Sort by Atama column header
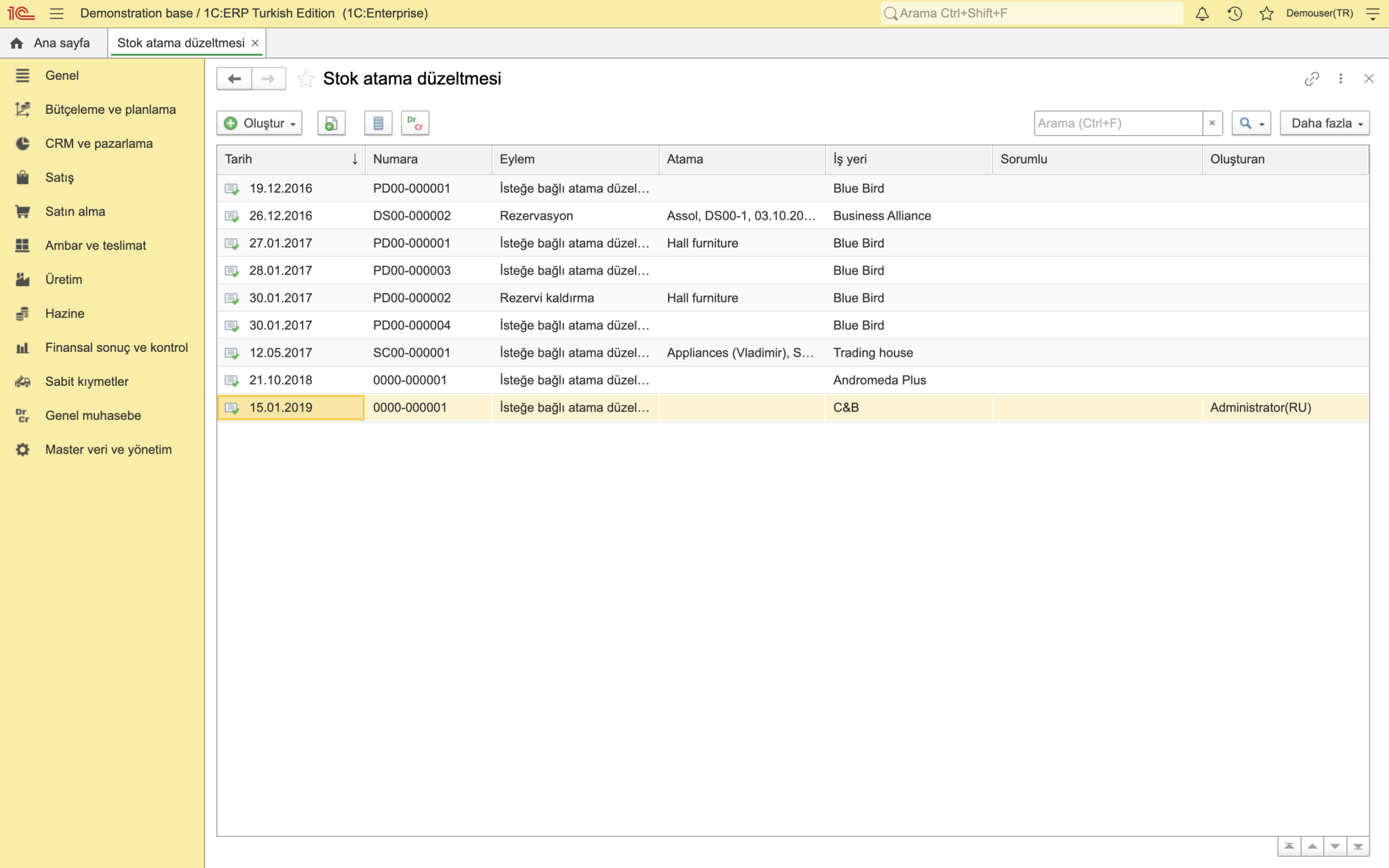1389x868 pixels. (742, 159)
